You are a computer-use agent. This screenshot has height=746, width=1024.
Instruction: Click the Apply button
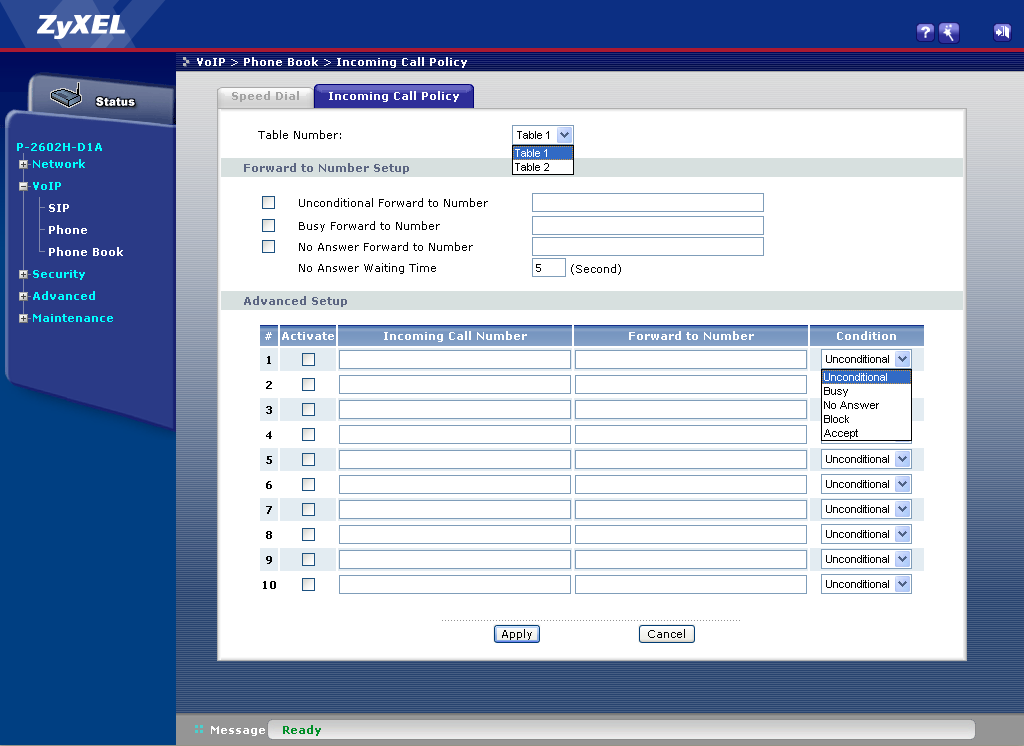pos(517,634)
